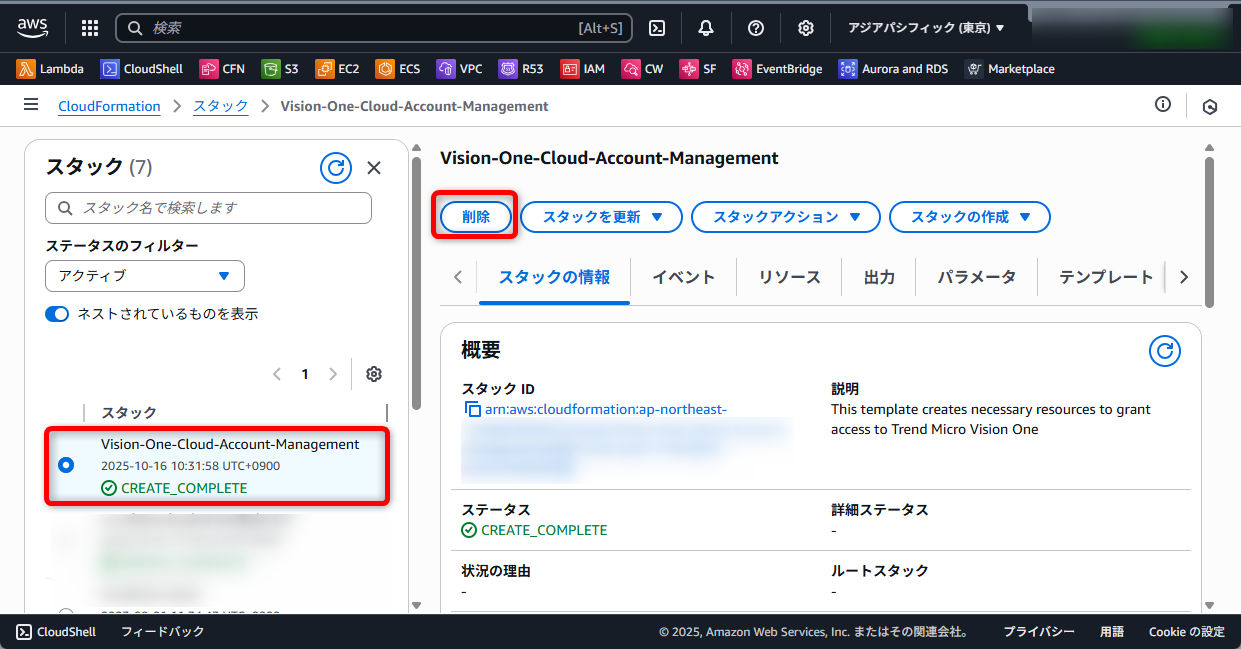This screenshot has height=649, width=1241.
Task: Toggle the show nested stacks switch
Action: (57, 314)
